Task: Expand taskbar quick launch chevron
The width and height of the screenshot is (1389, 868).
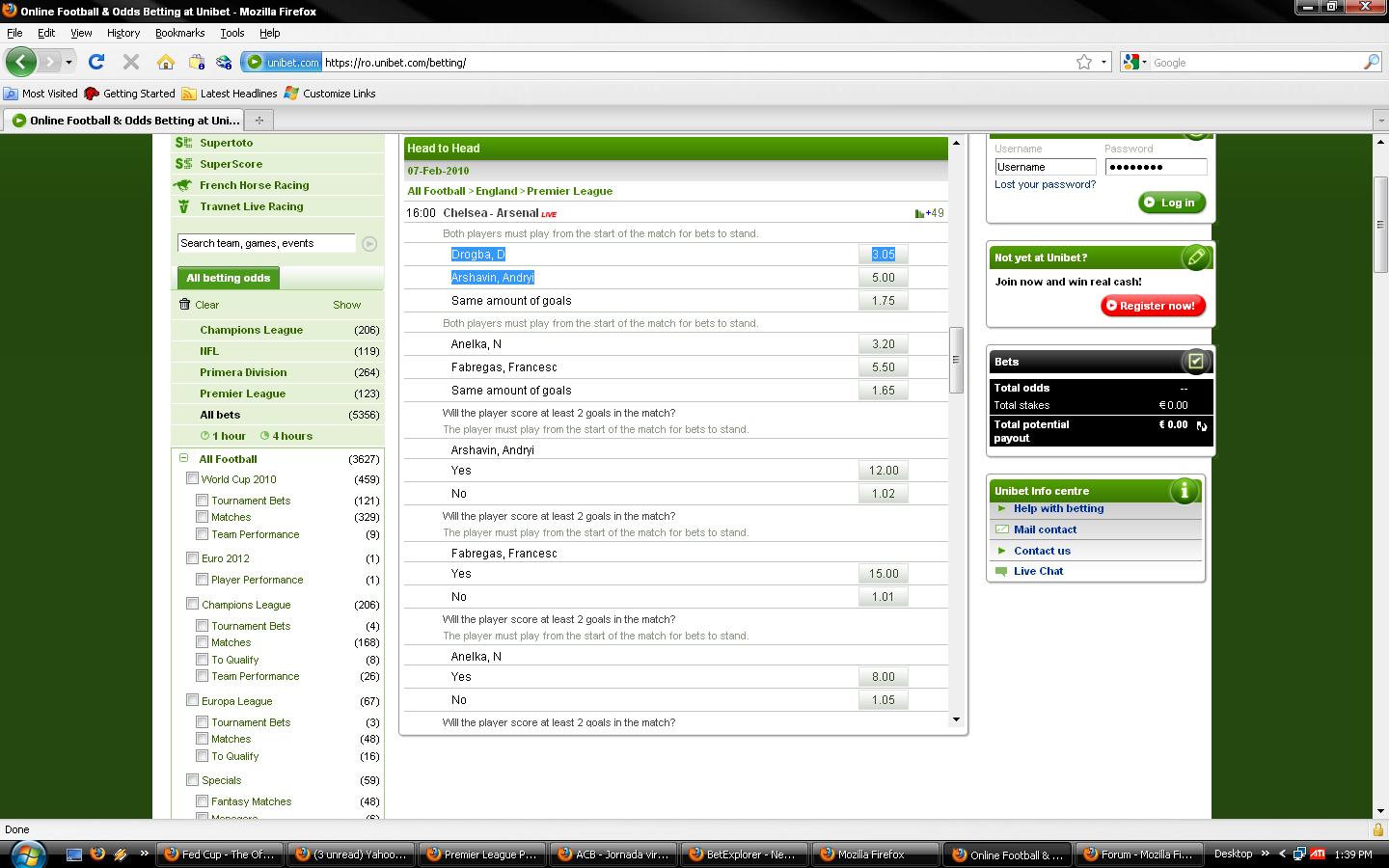Action: coord(144,853)
